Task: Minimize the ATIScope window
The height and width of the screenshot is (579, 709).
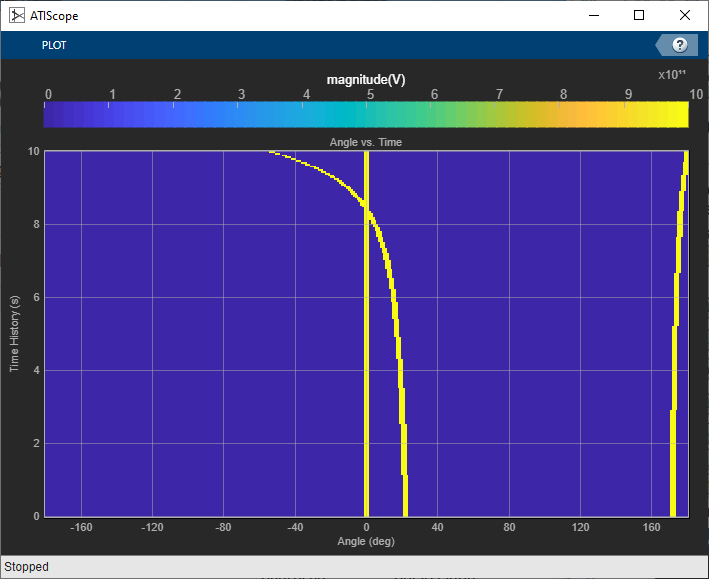Action: 593,16
